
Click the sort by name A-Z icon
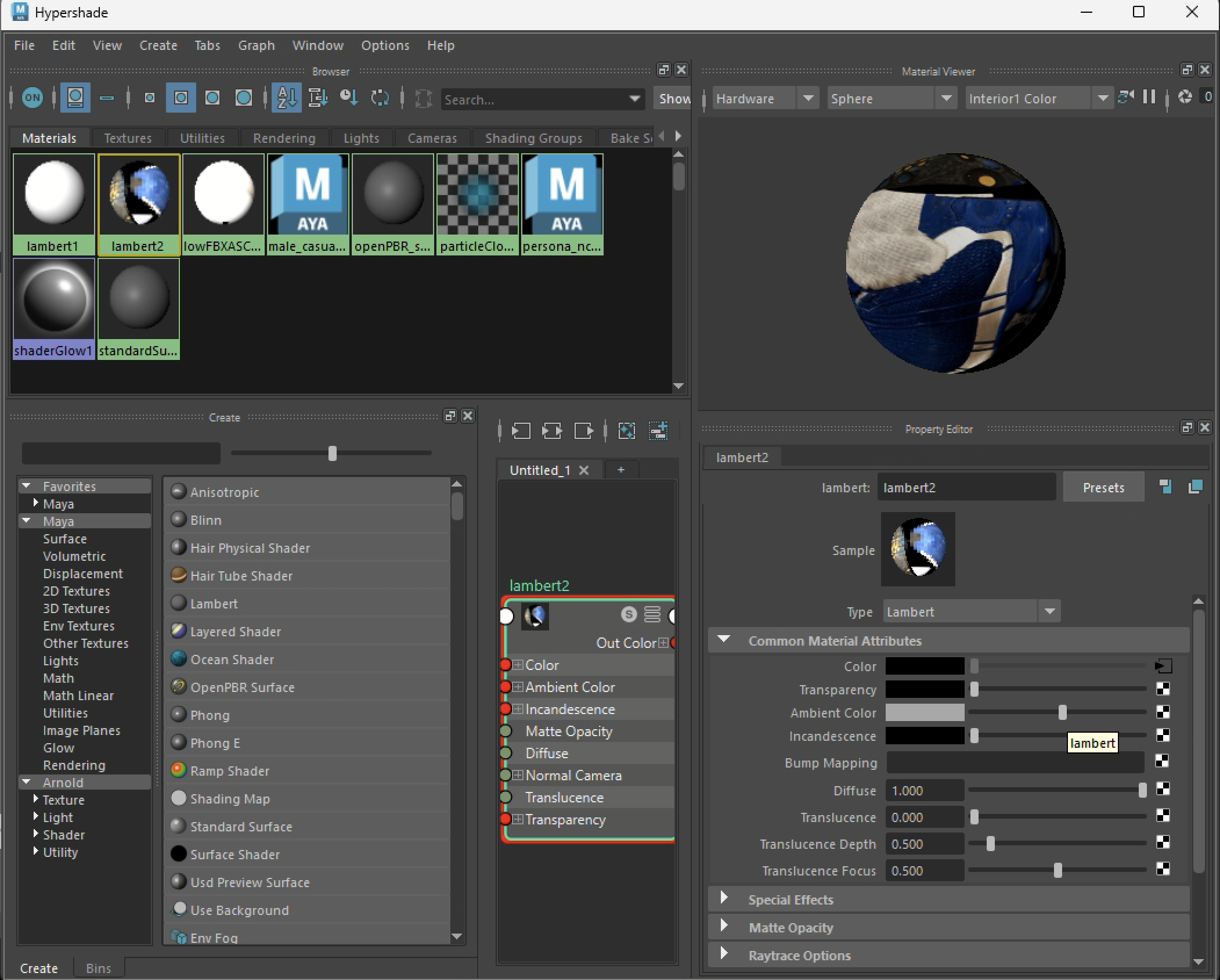tap(286, 98)
